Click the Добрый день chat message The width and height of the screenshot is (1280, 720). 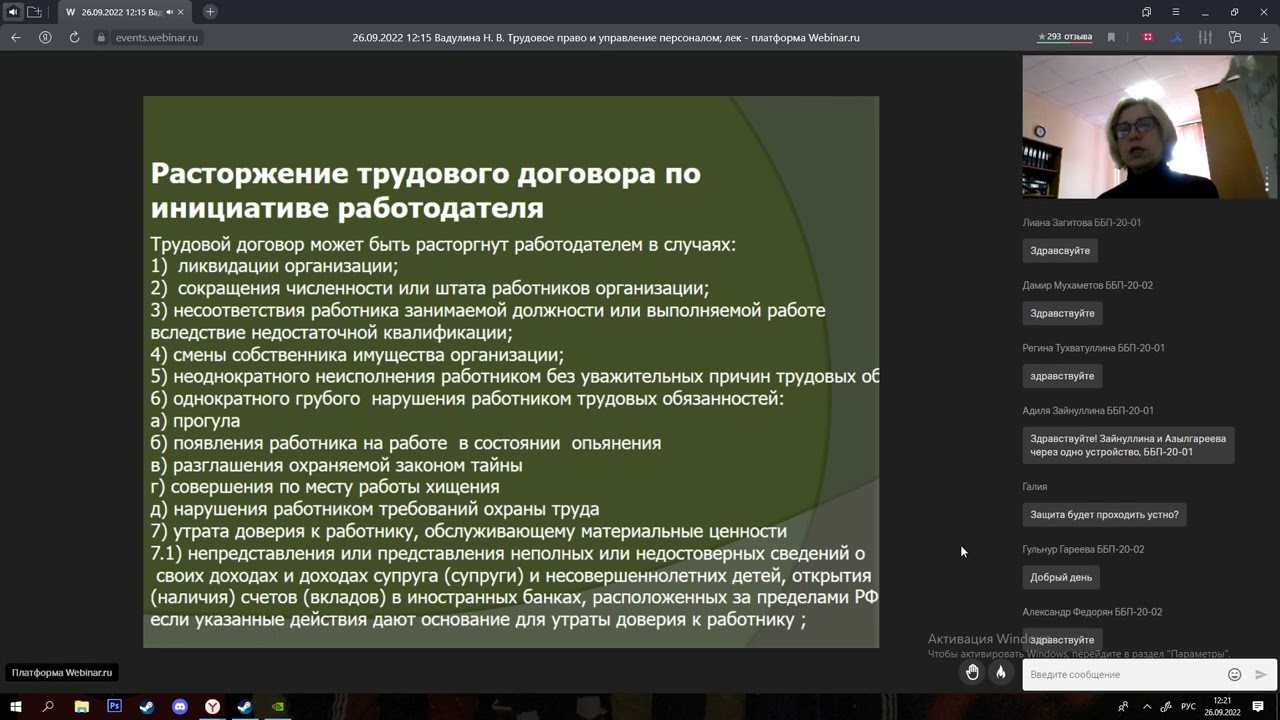[1061, 577]
